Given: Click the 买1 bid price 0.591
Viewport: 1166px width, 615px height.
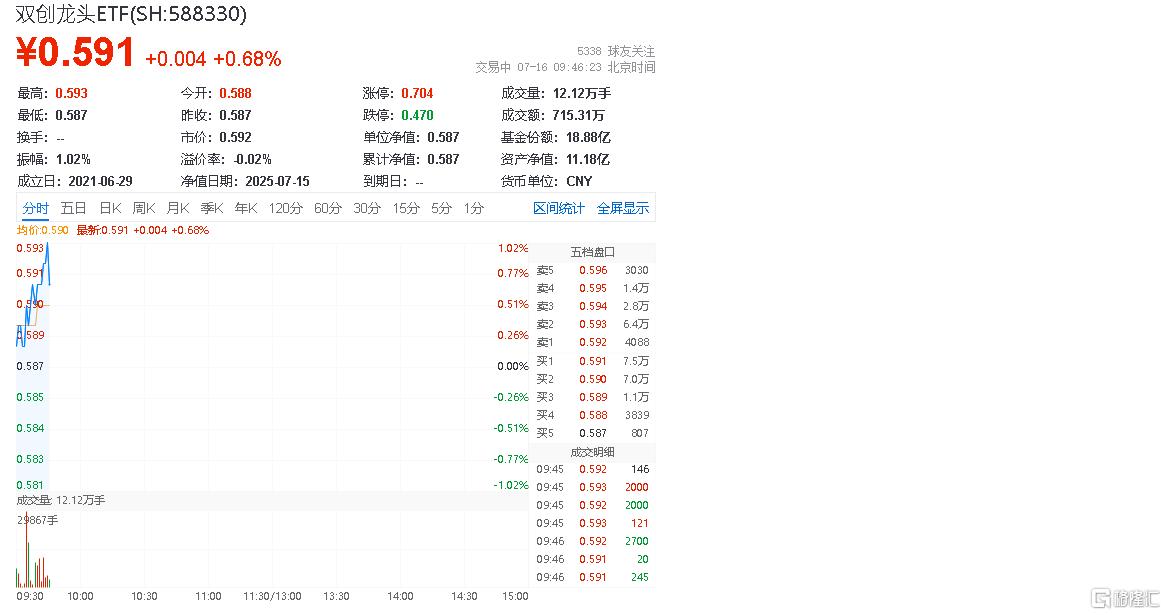Looking at the screenshot, I should point(593,361).
